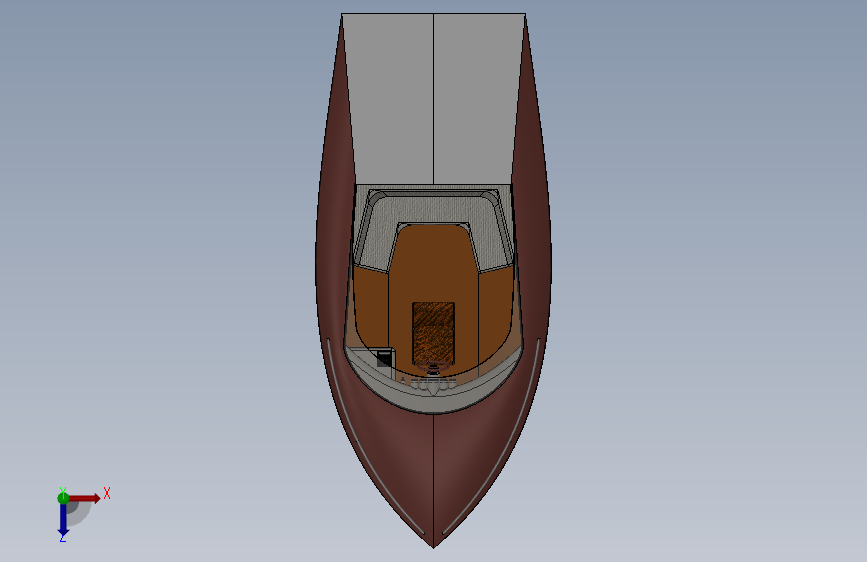Click the red X axis arrow of the triad

point(84,498)
